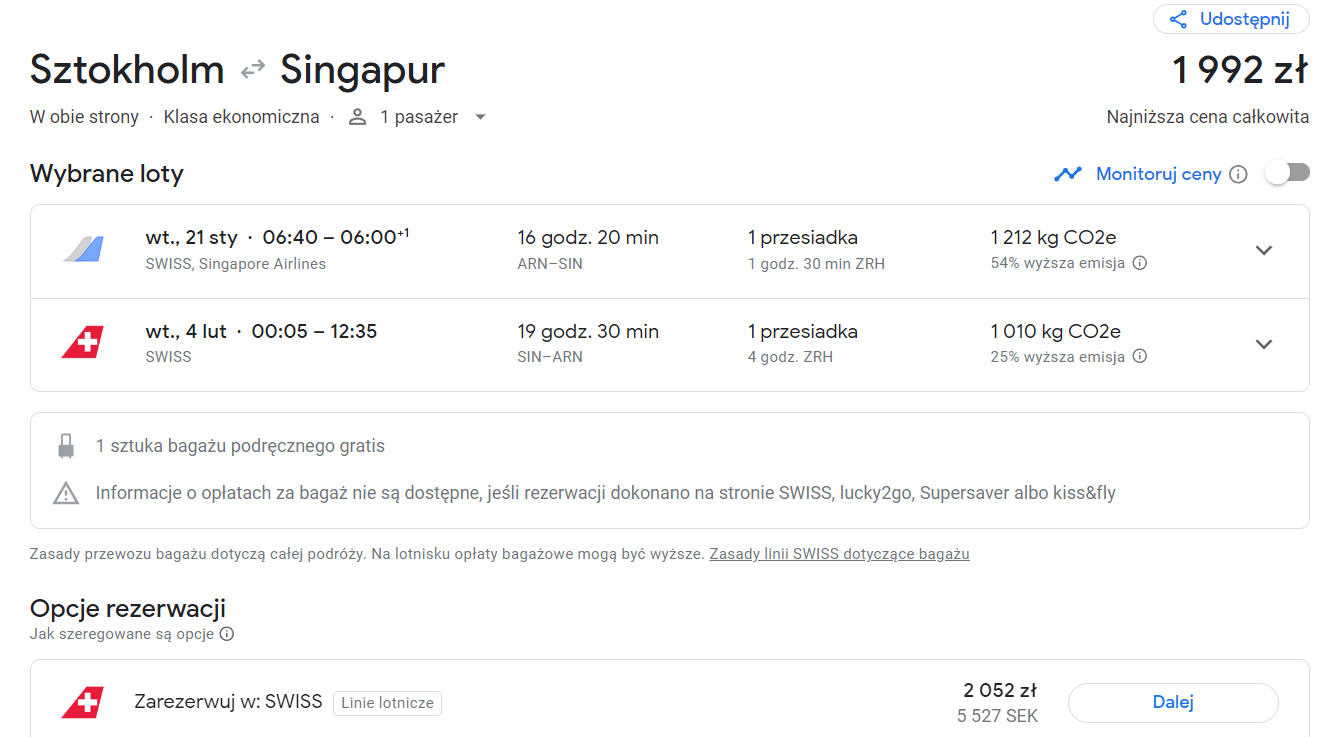Click the round-trip arrows between cities
Image resolution: width=1340 pixels, height=737 pixels.
coord(252,70)
